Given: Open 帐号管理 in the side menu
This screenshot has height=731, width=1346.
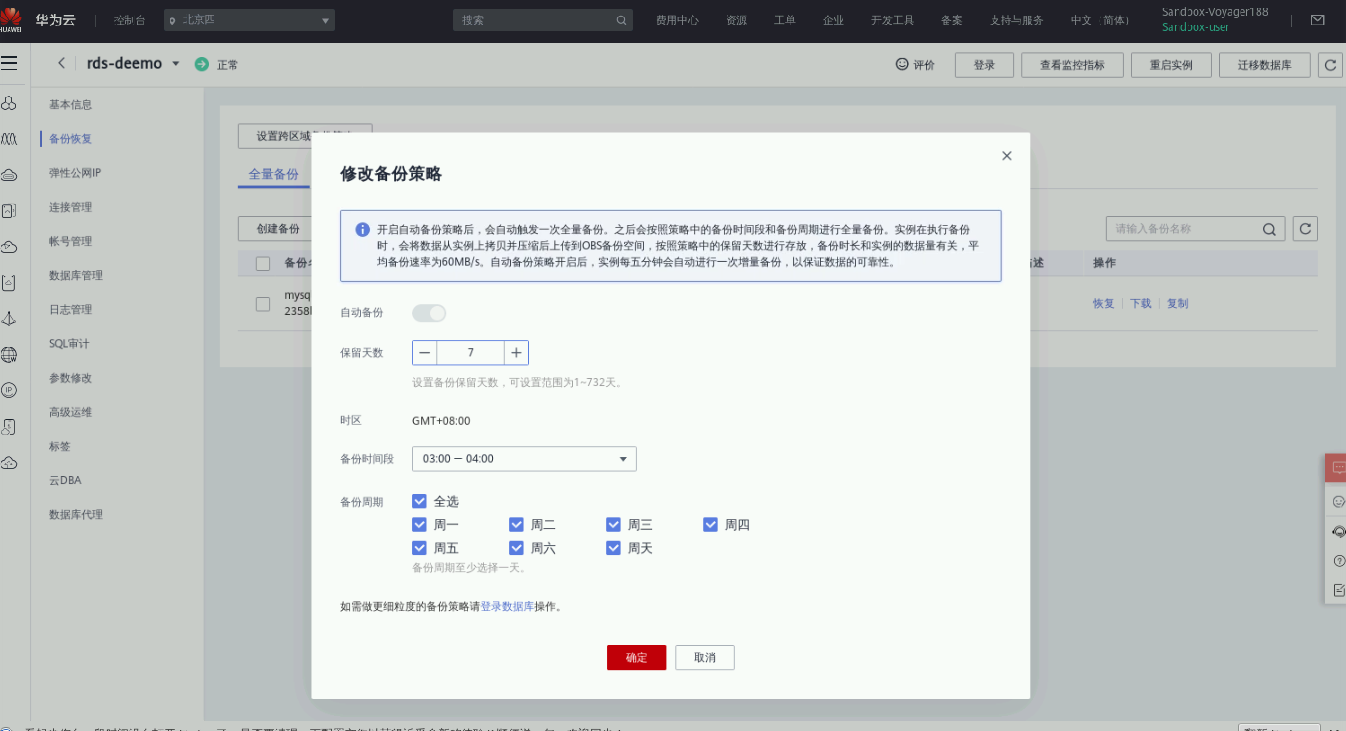Looking at the screenshot, I should coord(71,241).
